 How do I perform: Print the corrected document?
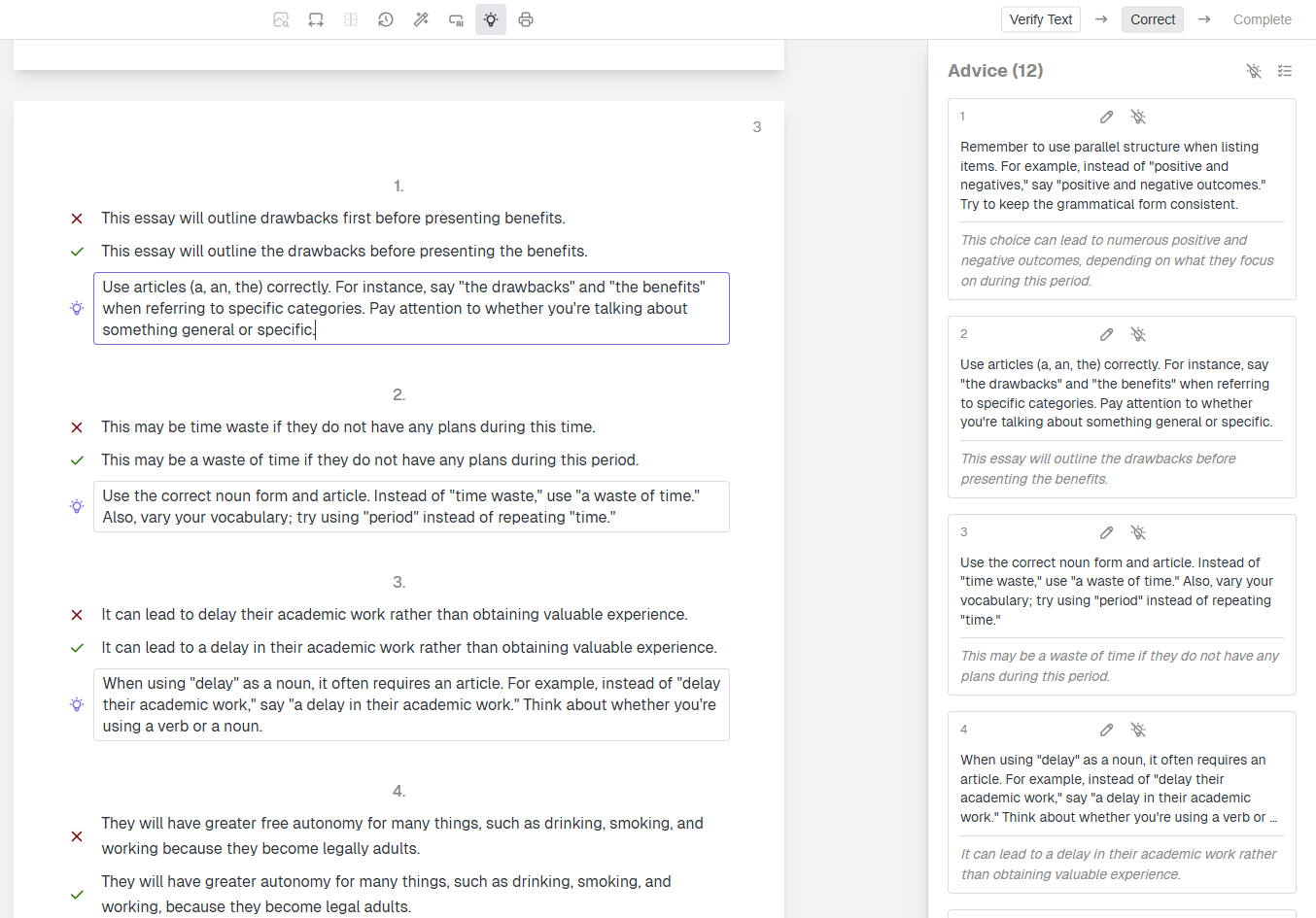(x=526, y=19)
